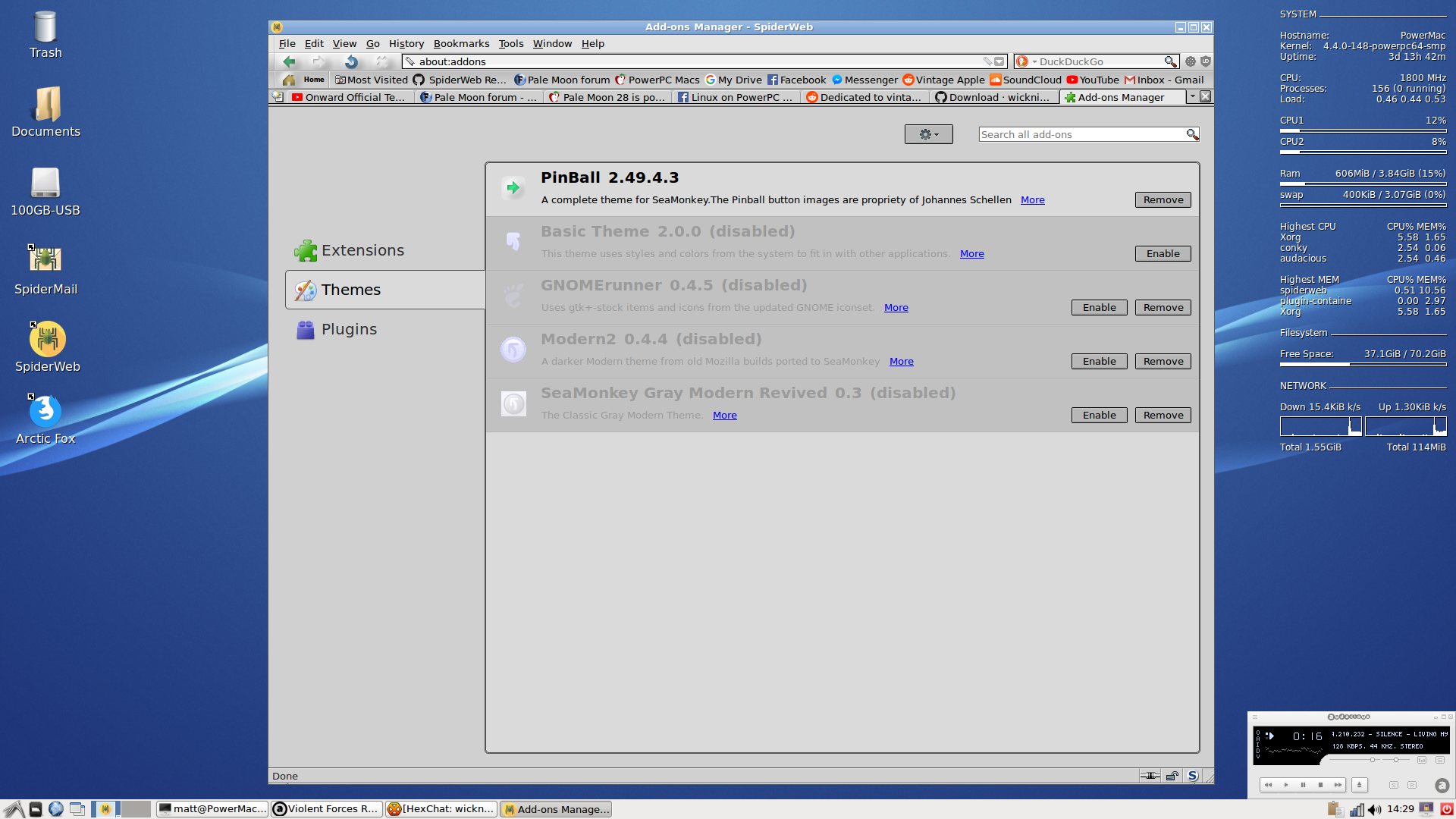Click More link for GNOMErunner theme
This screenshot has height=819, width=1456.
pyautogui.click(x=896, y=307)
